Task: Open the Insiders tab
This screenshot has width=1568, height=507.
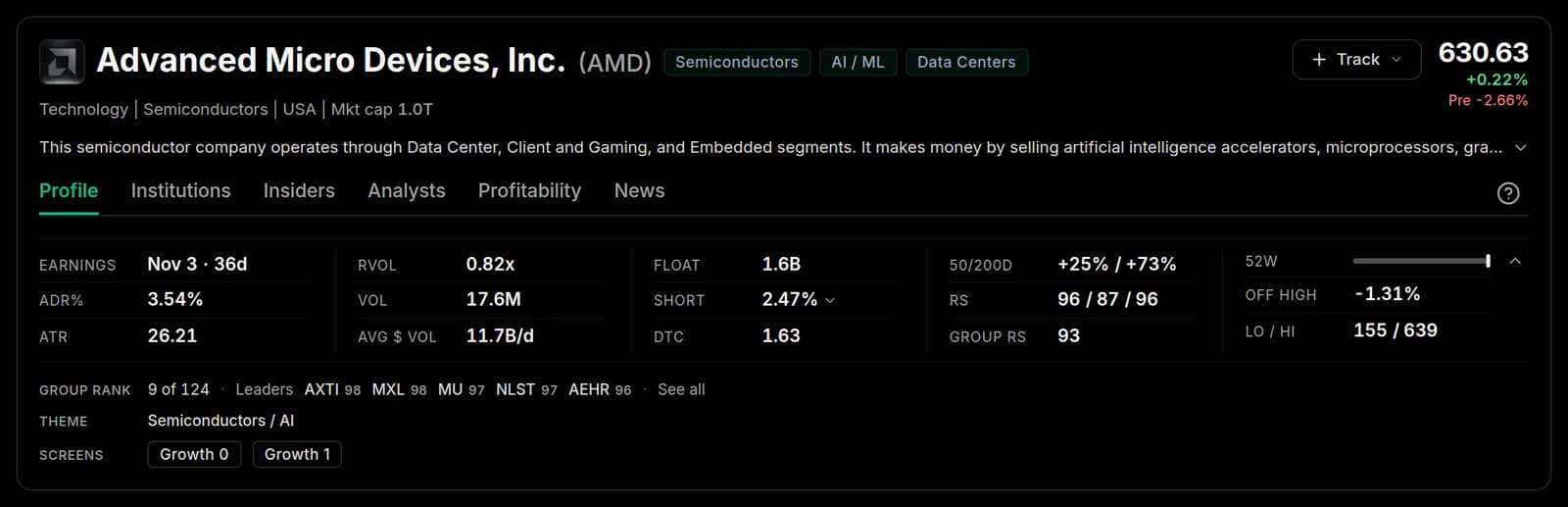Action: click(299, 191)
